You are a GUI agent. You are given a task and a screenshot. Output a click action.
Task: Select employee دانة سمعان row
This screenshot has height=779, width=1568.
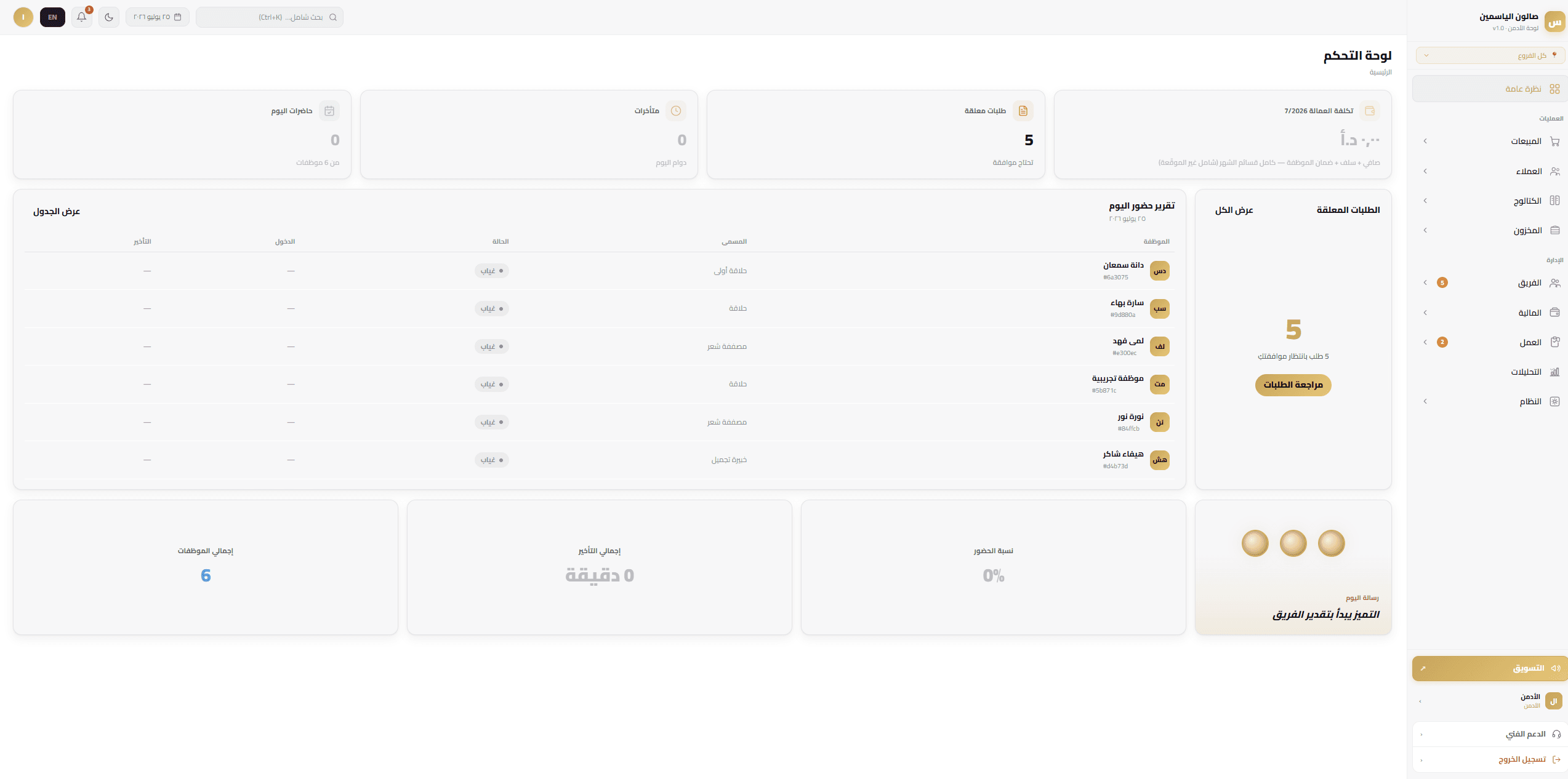[600, 271]
